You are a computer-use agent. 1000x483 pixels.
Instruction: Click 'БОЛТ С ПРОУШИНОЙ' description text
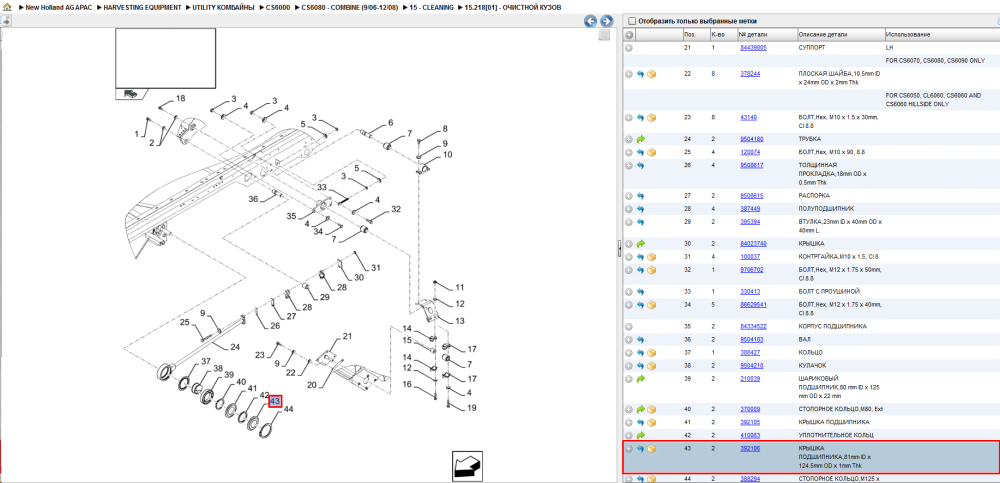829,292
